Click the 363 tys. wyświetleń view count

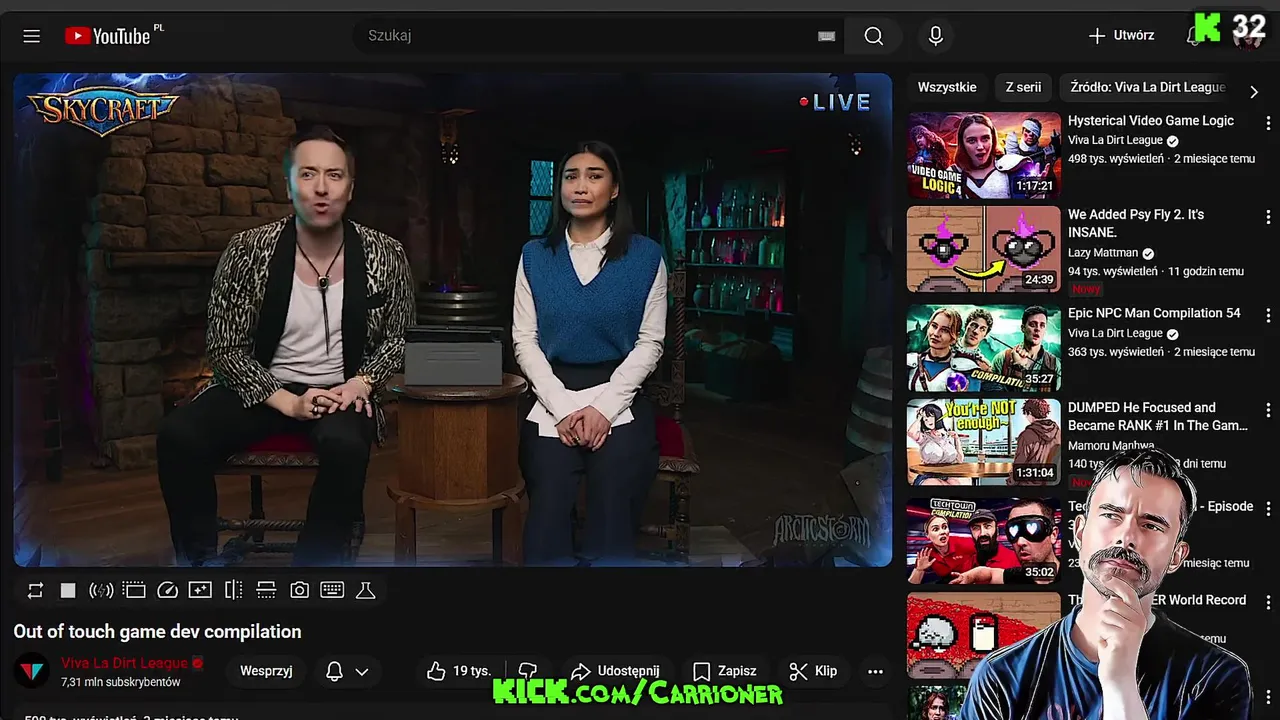point(1116,352)
